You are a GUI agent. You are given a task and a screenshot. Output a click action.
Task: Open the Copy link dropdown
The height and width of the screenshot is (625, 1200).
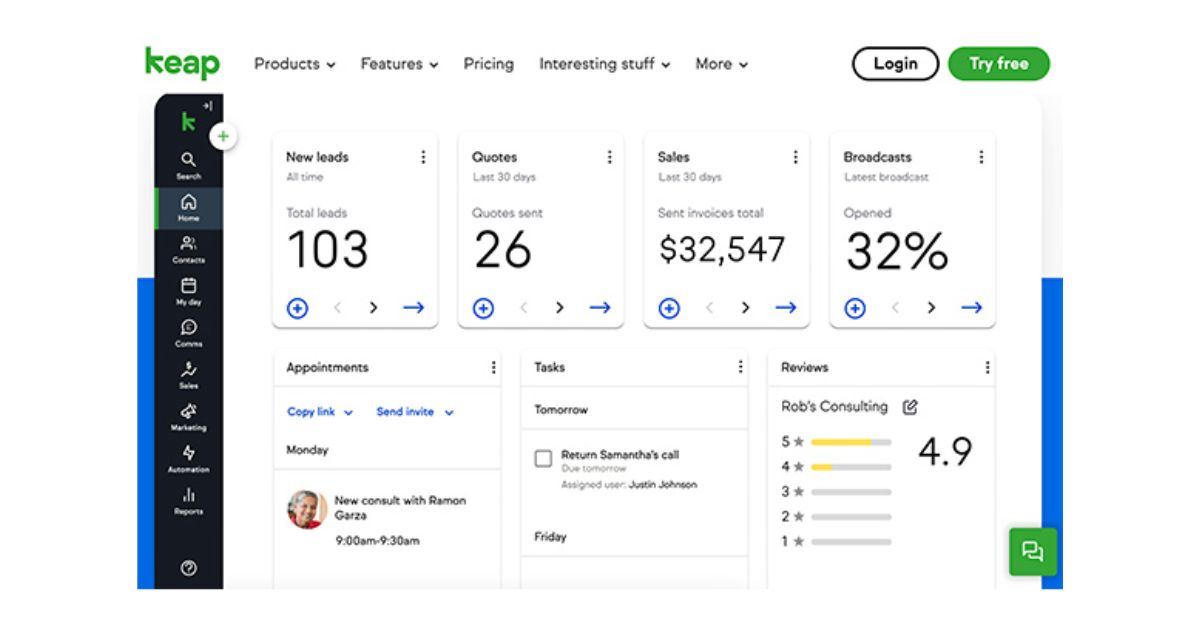coord(320,412)
